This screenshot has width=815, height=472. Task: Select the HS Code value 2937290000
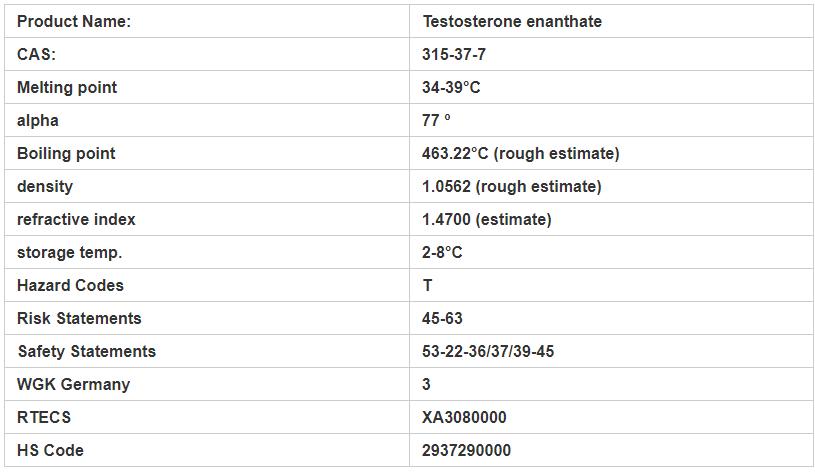point(466,450)
